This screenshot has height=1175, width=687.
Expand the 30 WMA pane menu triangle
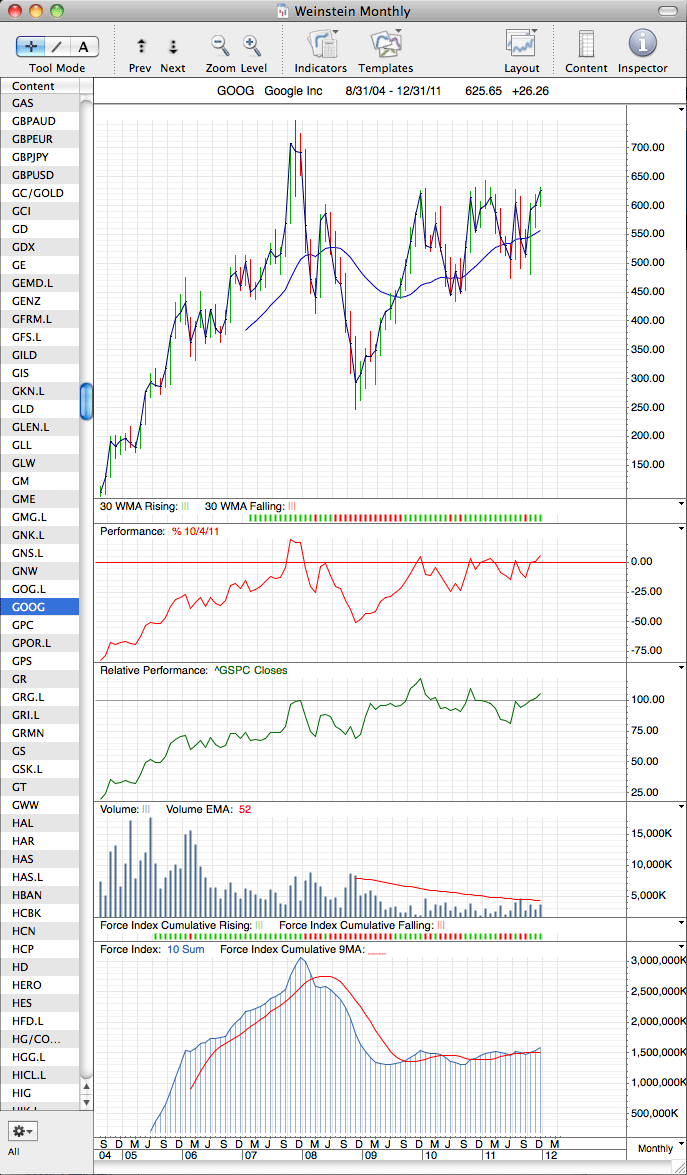(x=681, y=504)
